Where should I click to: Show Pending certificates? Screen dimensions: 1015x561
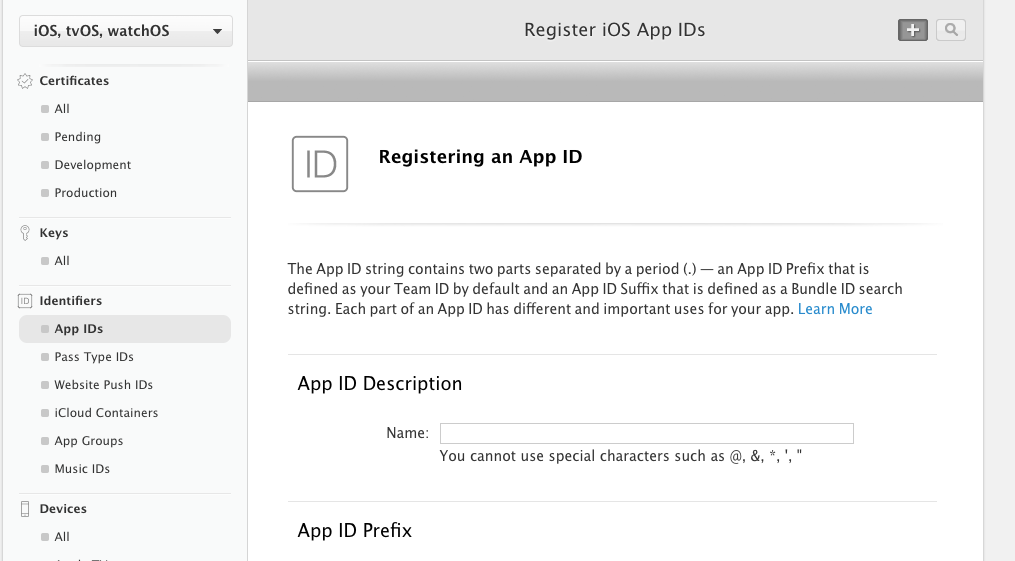[x=78, y=137]
